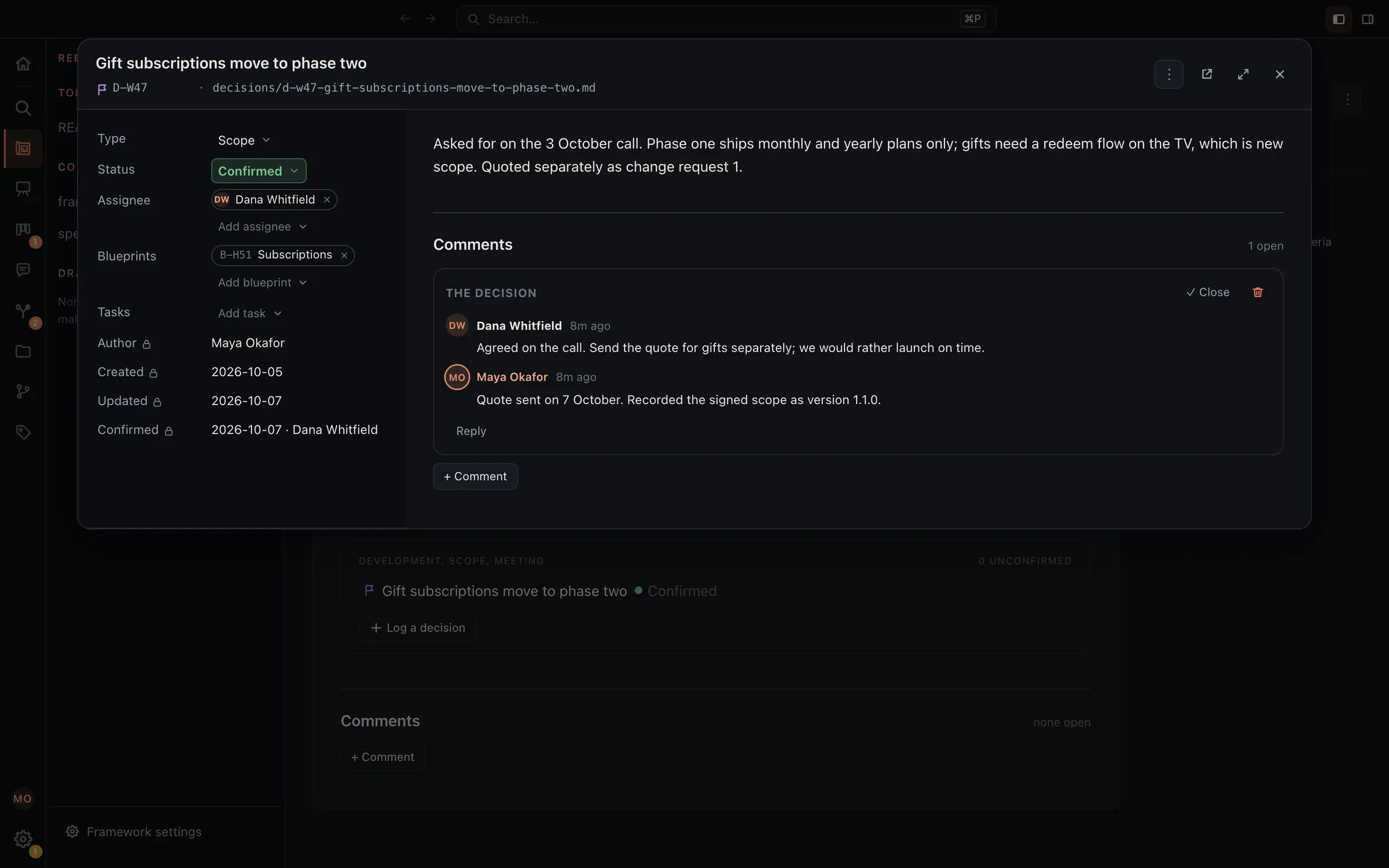Open the fork icon with badge 2

pyautogui.click(x=23, y=311)
